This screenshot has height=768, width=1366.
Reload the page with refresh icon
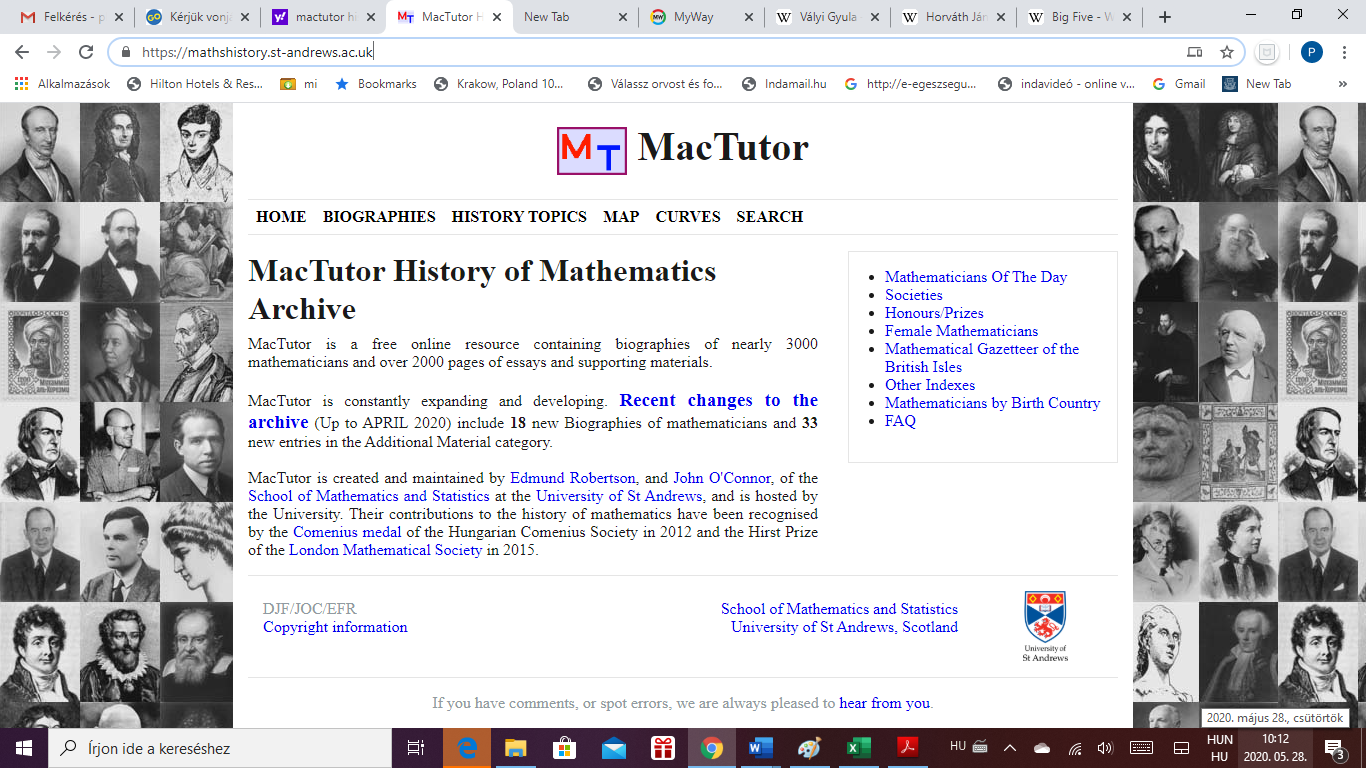(86, 52)
